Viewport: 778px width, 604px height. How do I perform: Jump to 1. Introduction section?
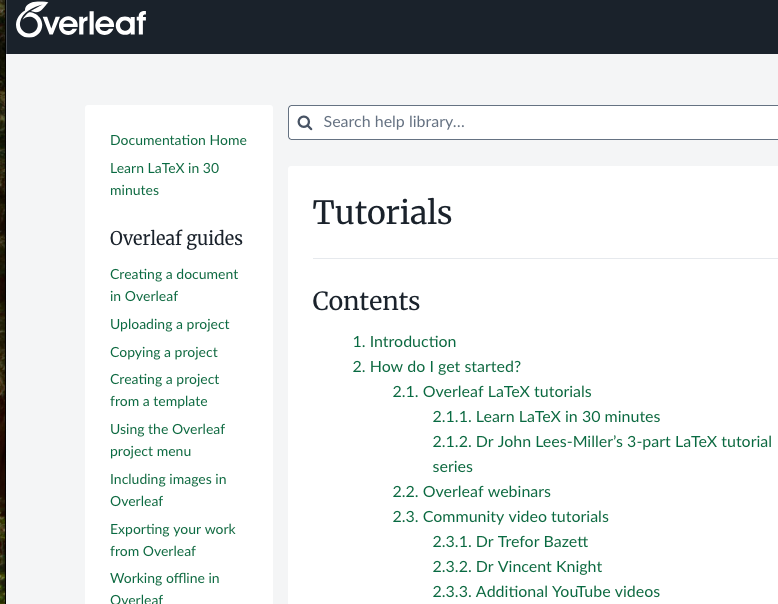(404, 341)
